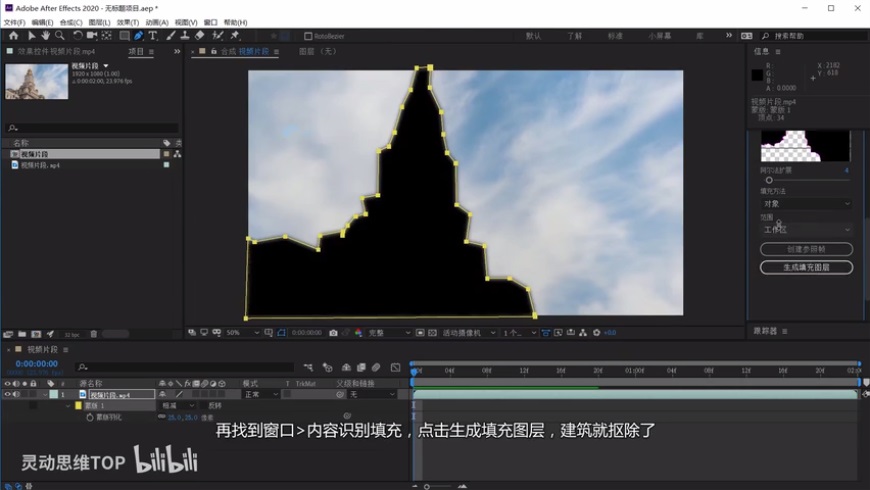Select the Selection arrow tool

tap(32, 36)
